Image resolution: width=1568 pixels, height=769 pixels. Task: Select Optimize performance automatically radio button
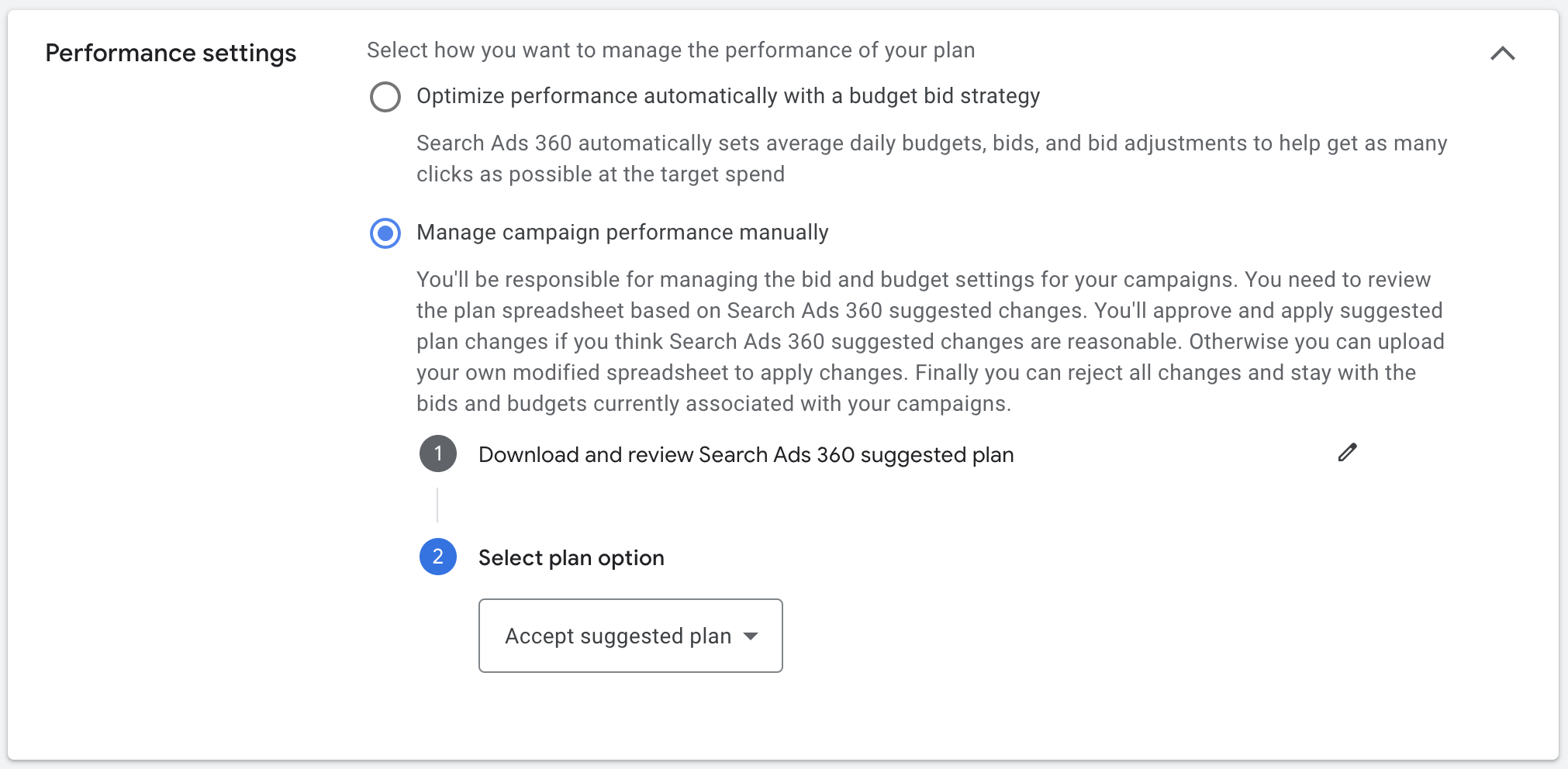(x=385, y=97)
